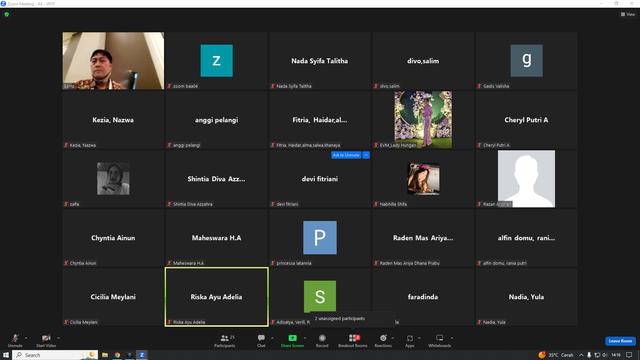Click the Chyntia Ainun participant tile
Viewport: 640px width, 360px height.
[x=113, y=238]
